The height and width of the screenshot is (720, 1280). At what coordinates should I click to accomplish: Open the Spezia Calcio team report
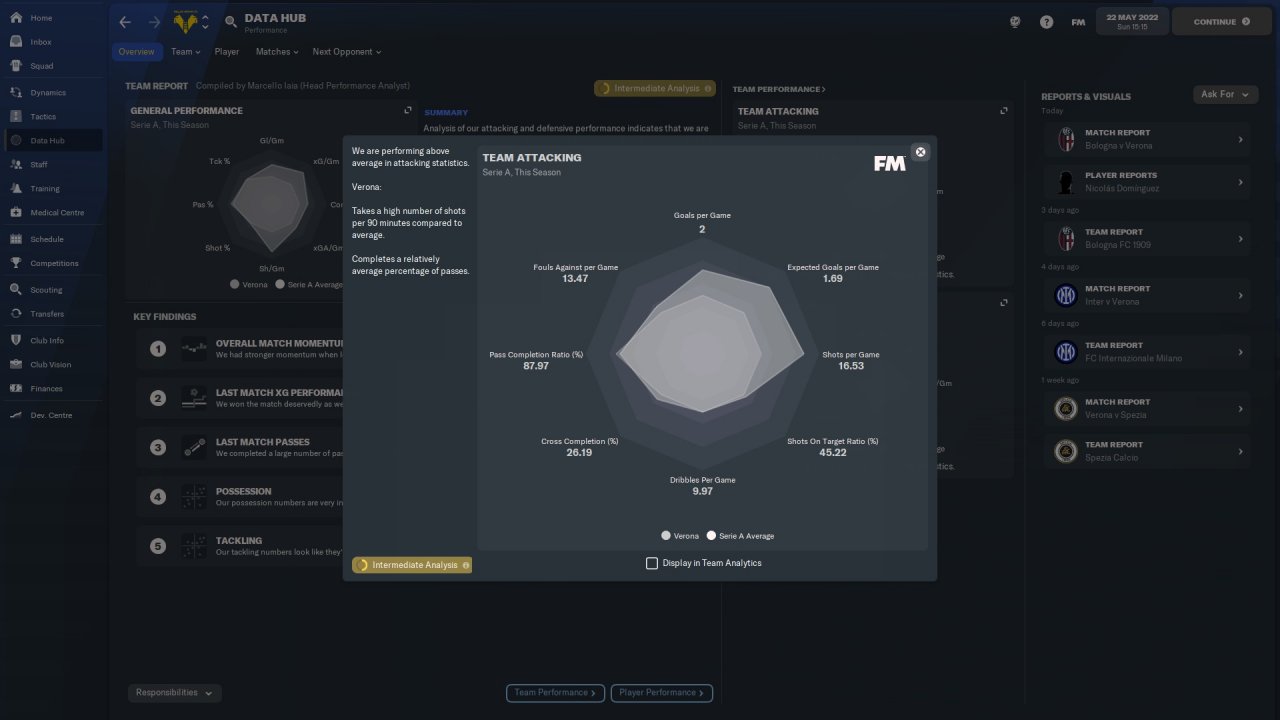tap(1149, 452)
